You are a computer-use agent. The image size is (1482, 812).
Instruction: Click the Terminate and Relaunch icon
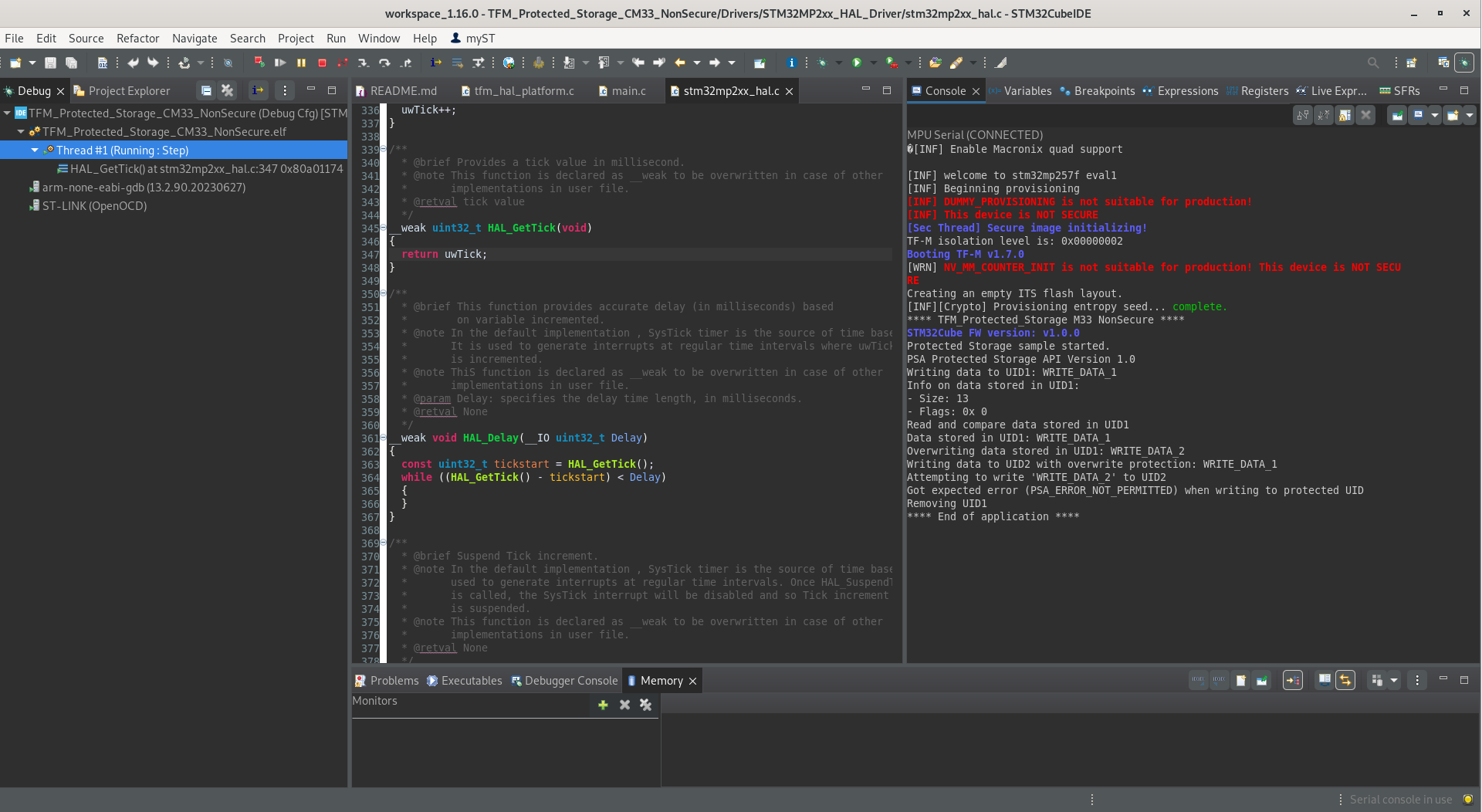pyautogui.click(x=259, y=63)
